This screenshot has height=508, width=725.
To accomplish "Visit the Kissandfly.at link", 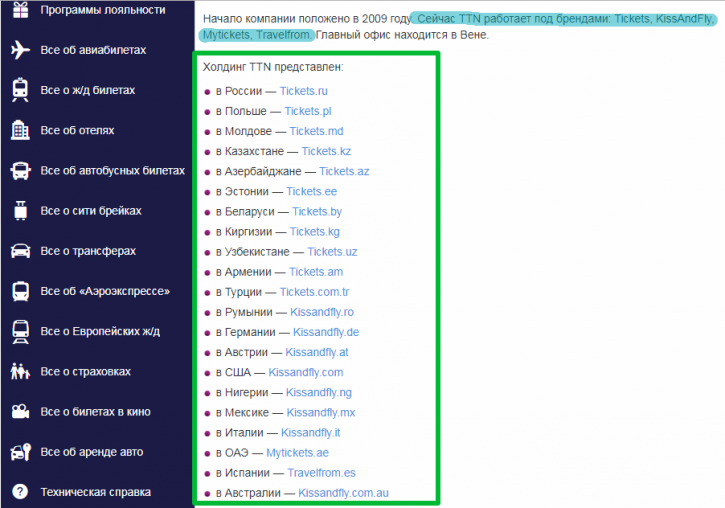I will [317, 352].
